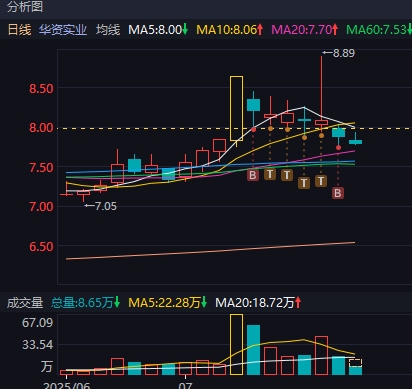Open the 均线 indicator label
Image resolution: width=412 pixels, height=389 pixels.
click(x=108, y=30)
